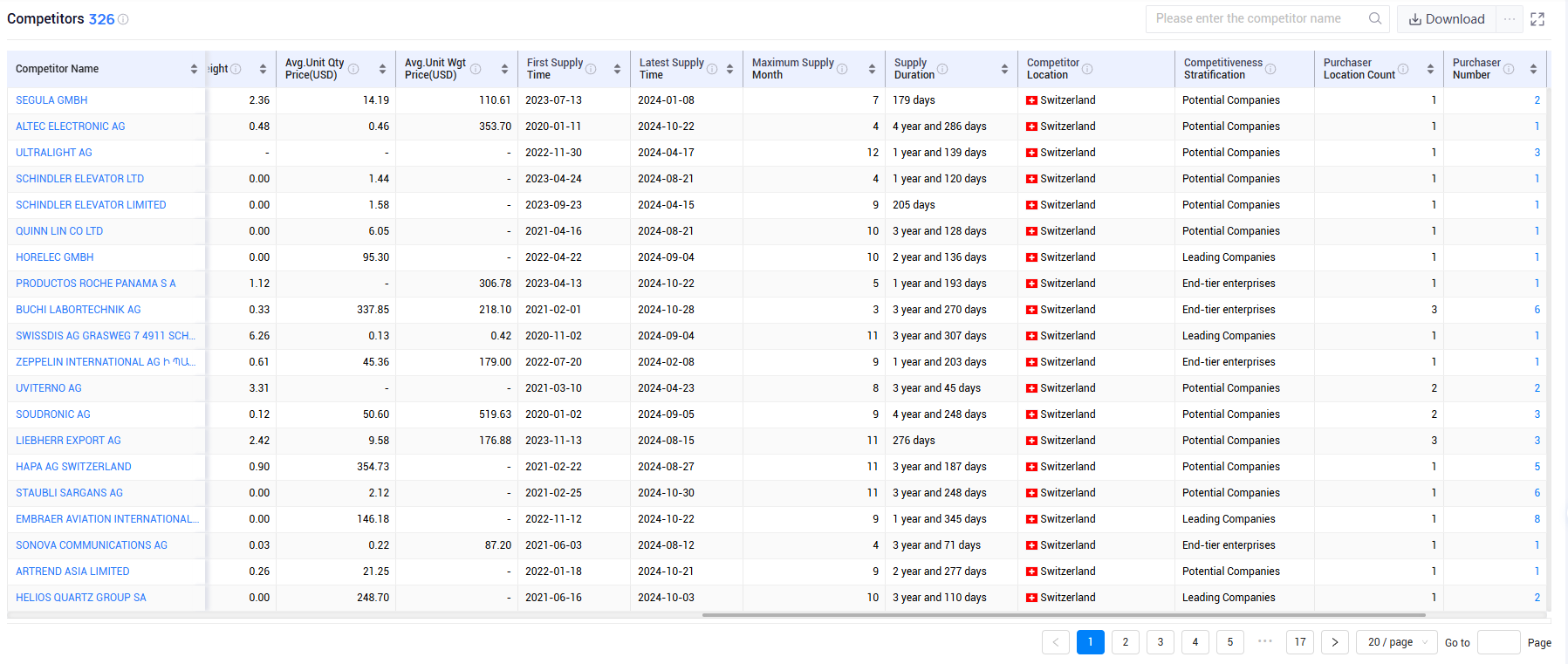Open LIEBHERR EXPORT AG link
The image size is (1568, 664).
point(68,441)
